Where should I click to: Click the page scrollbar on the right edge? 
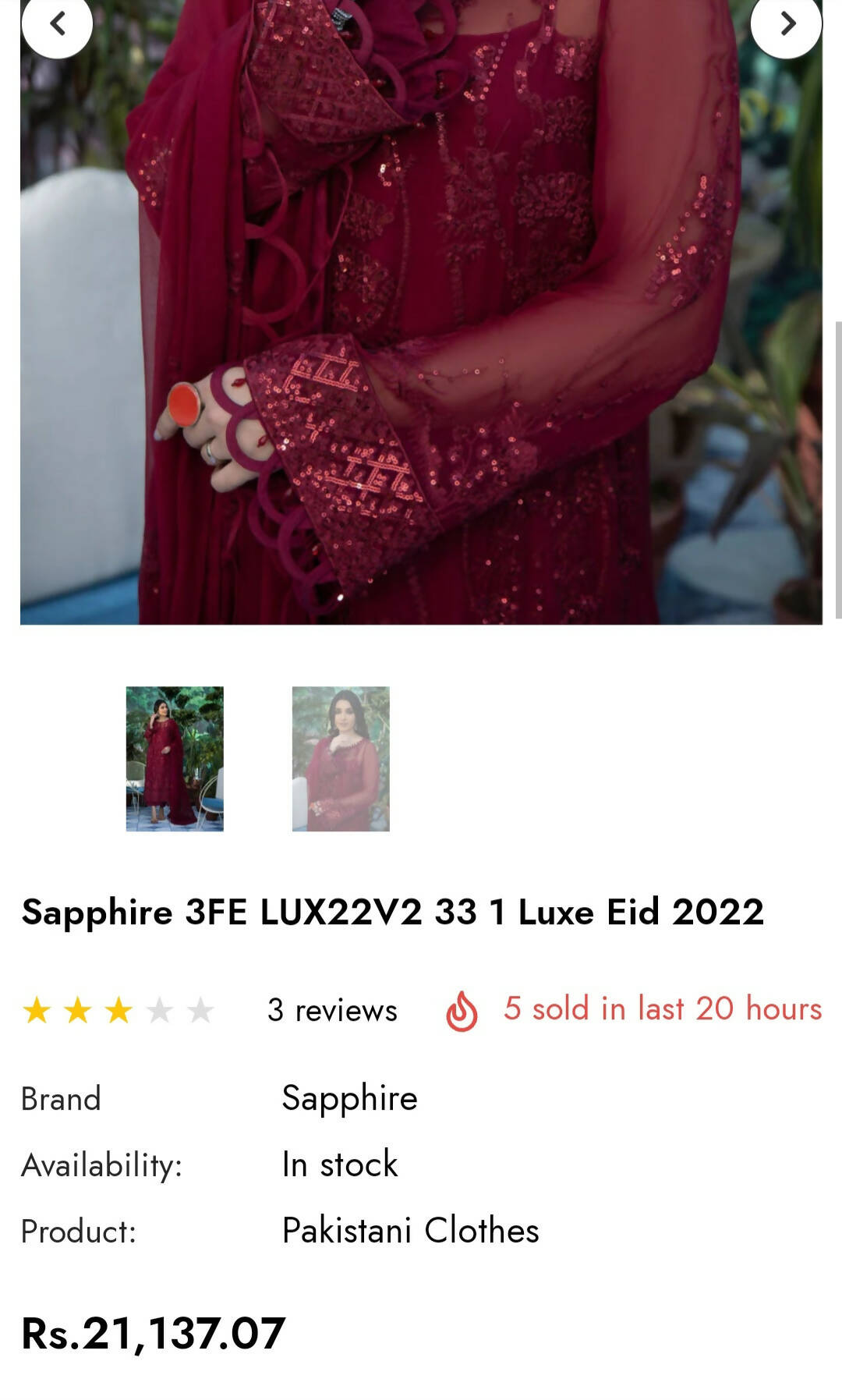coord(838,470)
